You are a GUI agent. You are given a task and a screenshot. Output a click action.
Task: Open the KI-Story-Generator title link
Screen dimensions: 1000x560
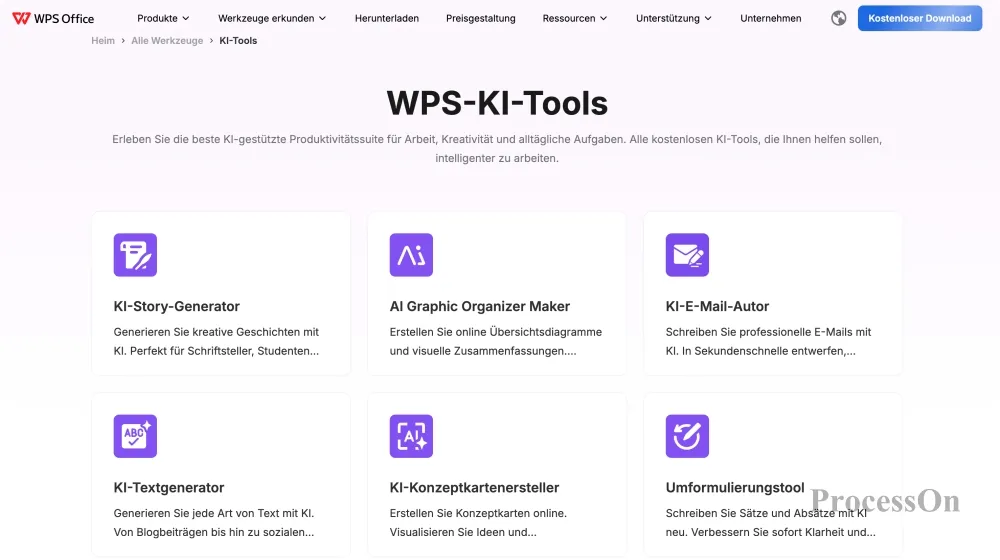click(177, 307)
